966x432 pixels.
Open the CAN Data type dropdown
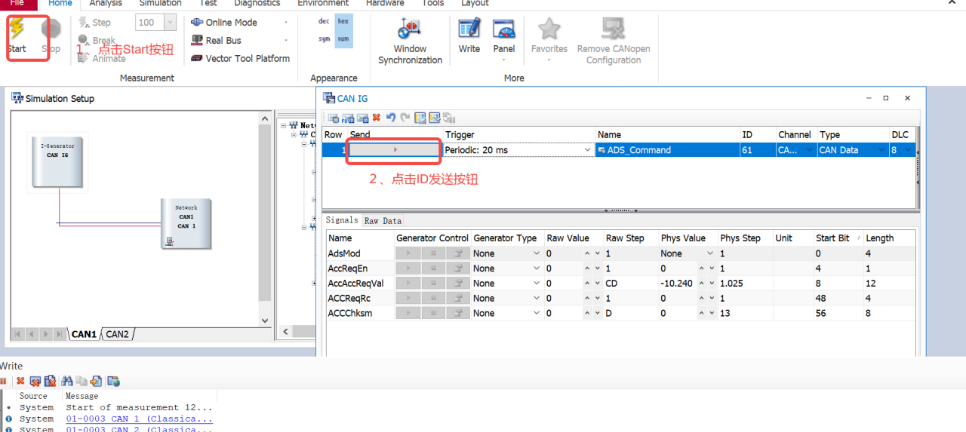[879, 150]
